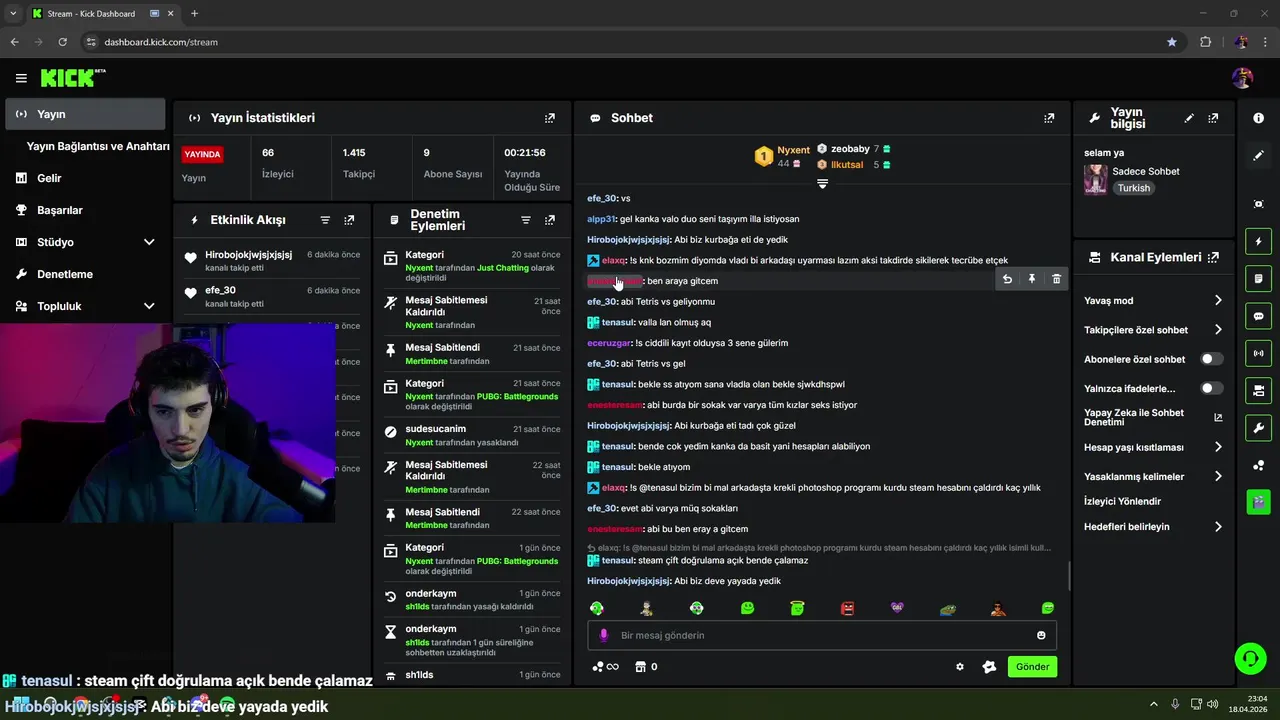Screen dimensions: 1280x720
Task: Open chat settings gear icon
Action: (x=960, y=667)
